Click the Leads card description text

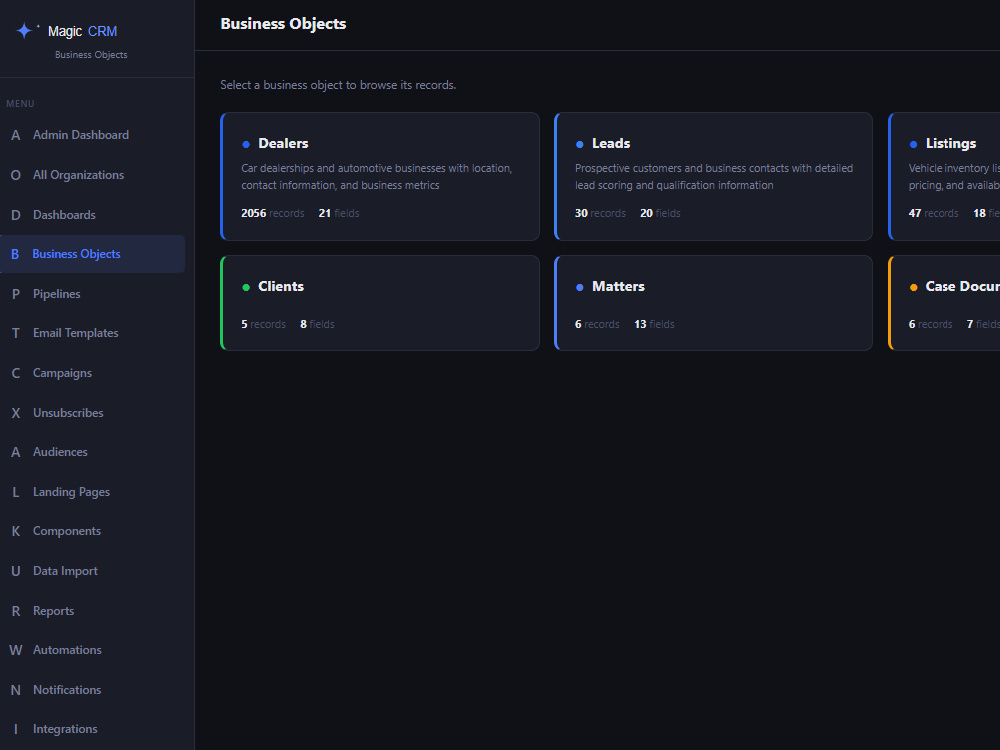click(714, 177)
